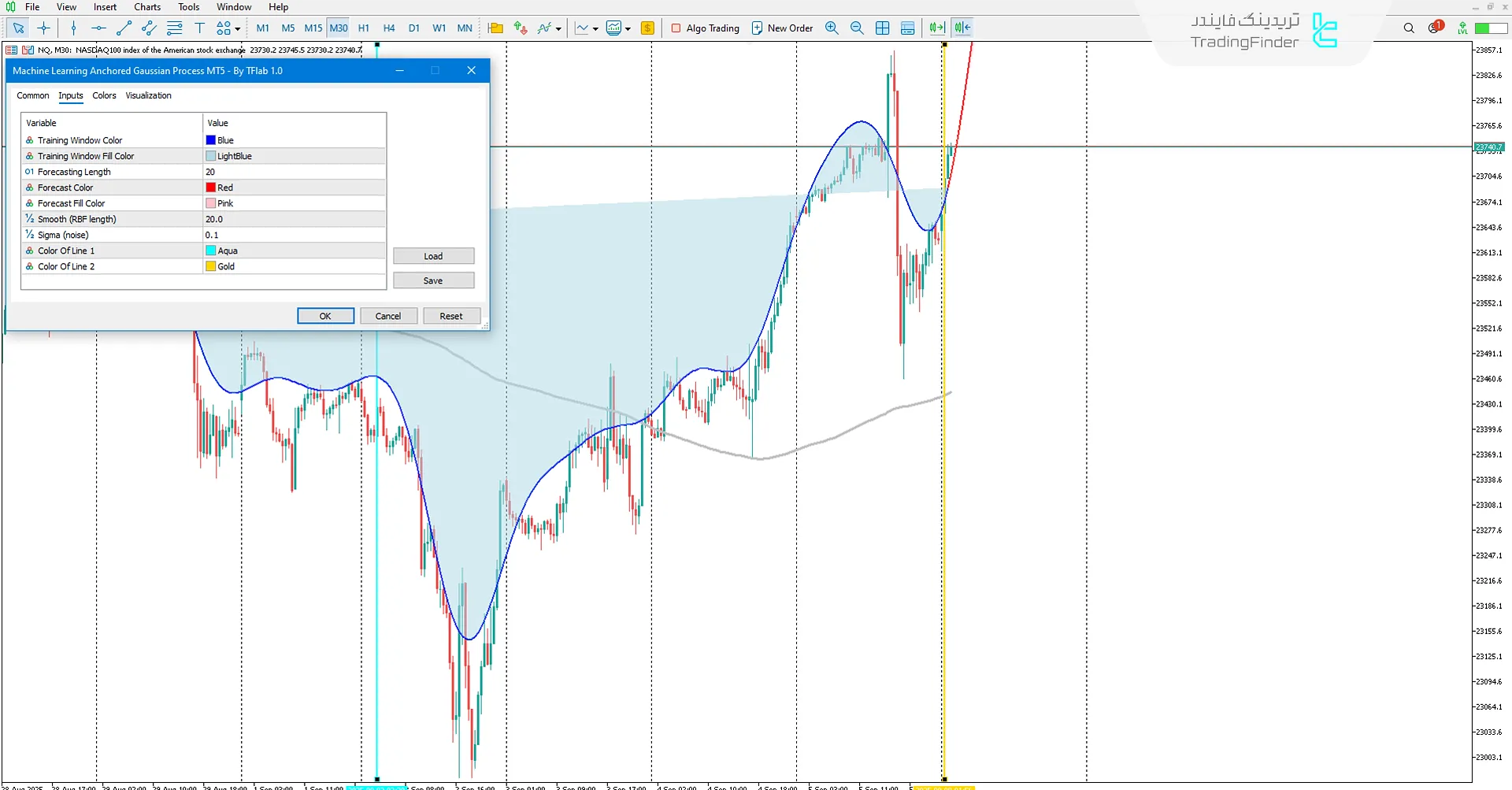The height and width of the screenshot is (790, 1512).
Task: Expand the indicators list dropdown arrow
Action: [x=558, y=29]
